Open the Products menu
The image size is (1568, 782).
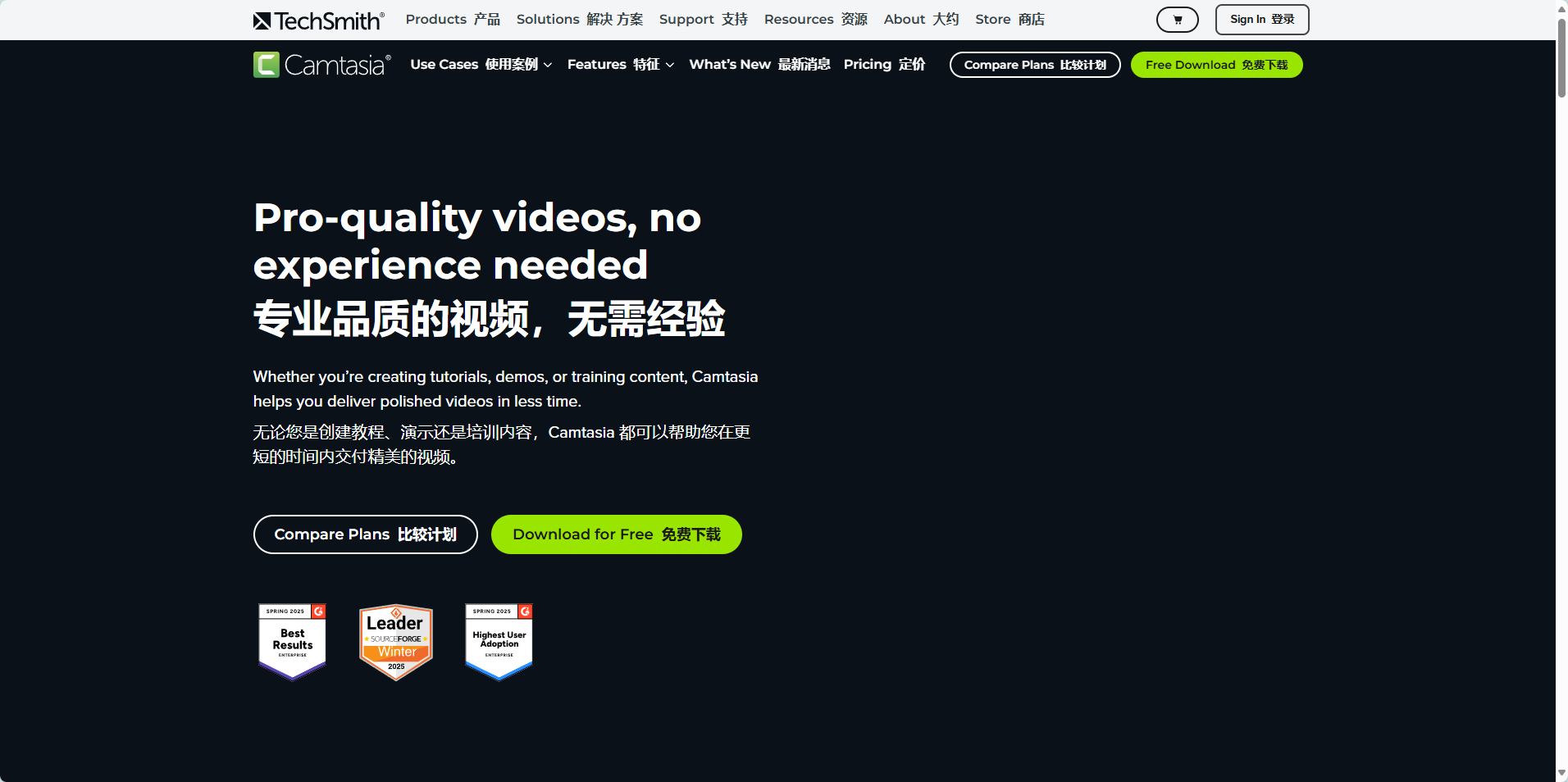(453, 20)
